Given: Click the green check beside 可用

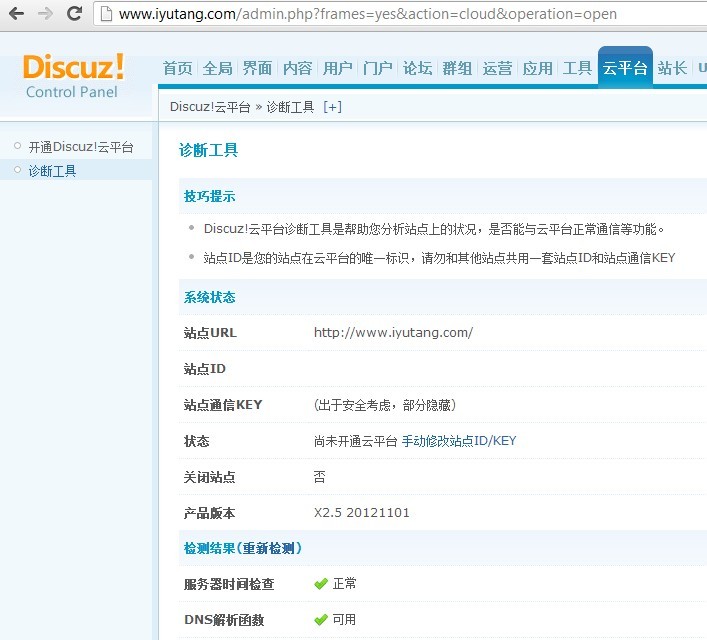Looking at the screenshot, I should (x=321, y=620).
